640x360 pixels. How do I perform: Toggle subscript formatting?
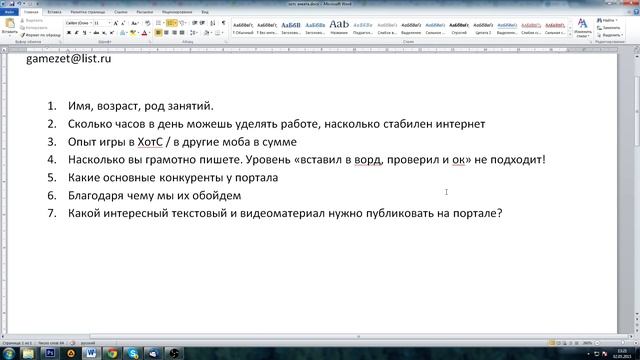coord(104,33)
